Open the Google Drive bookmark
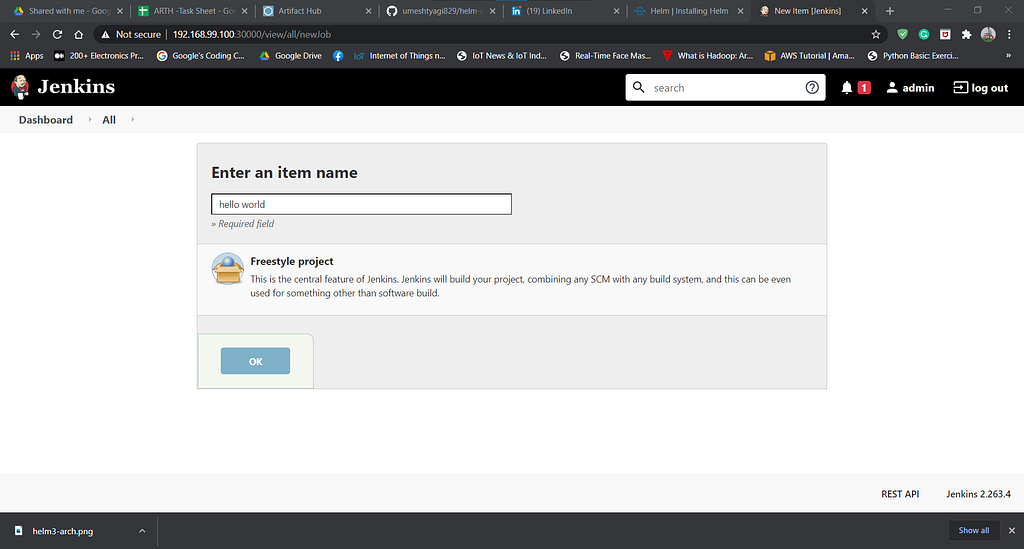This screenshot has width=1024, height=549. pyautogui.click(x=291, y=56)
